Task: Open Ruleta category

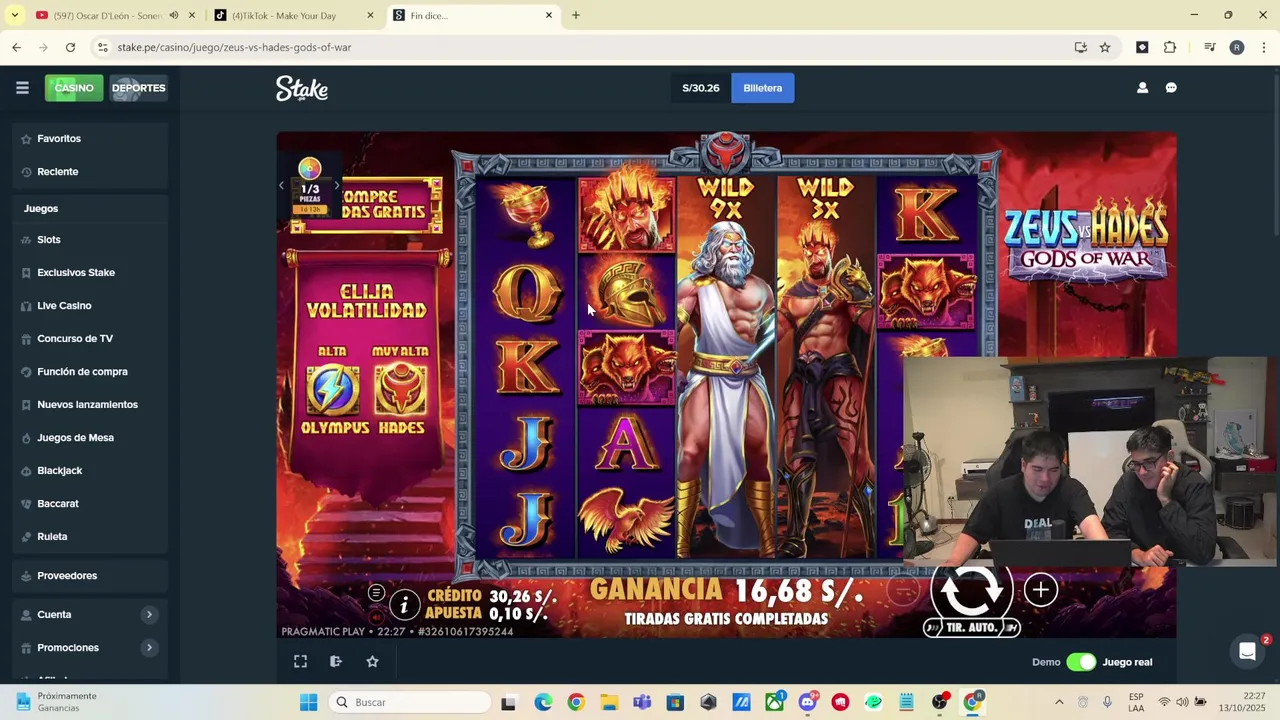Action: [90, 537]
